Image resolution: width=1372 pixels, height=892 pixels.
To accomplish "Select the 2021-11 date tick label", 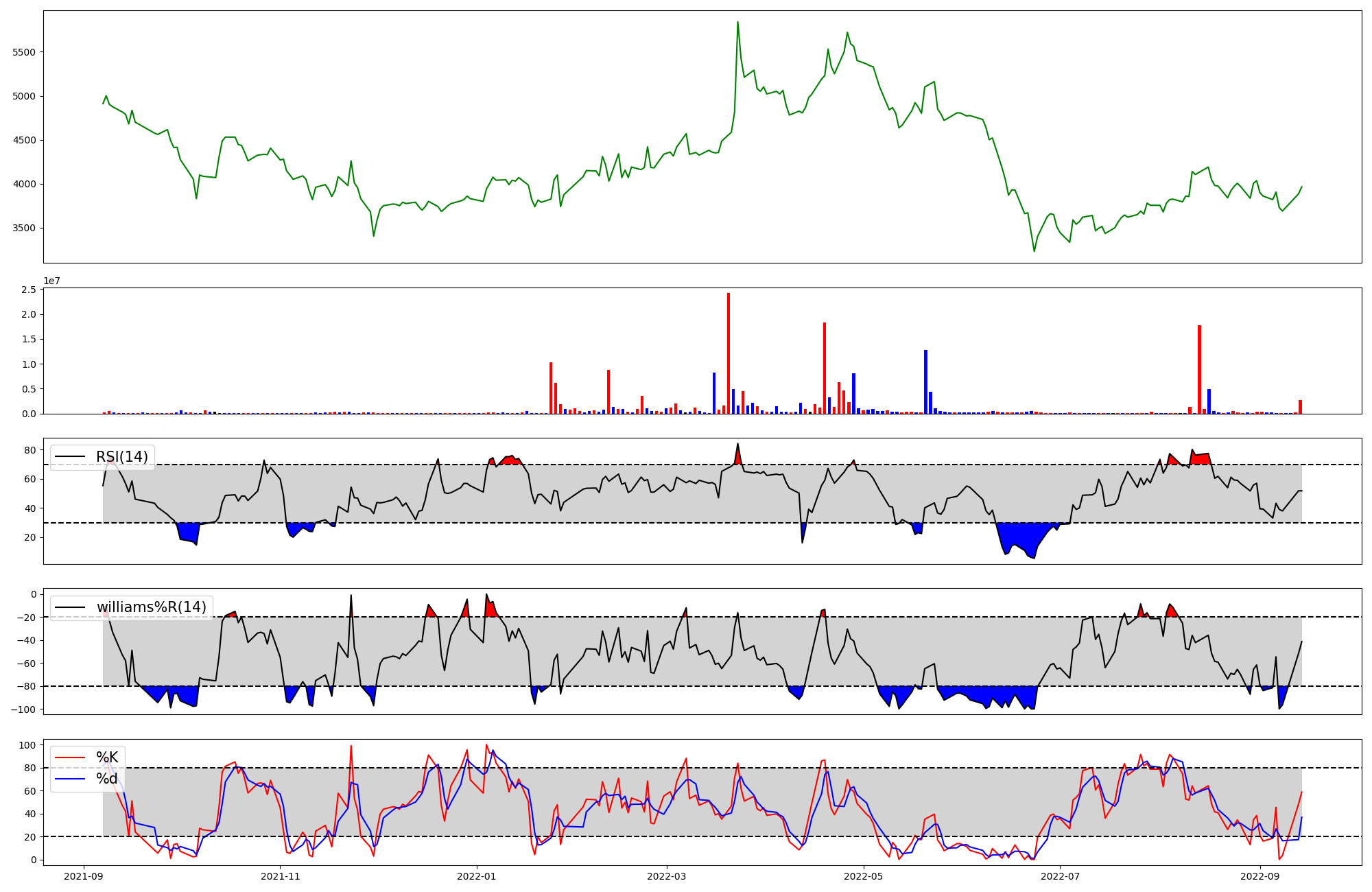I will pyautogui.click(x=281, y=876).
